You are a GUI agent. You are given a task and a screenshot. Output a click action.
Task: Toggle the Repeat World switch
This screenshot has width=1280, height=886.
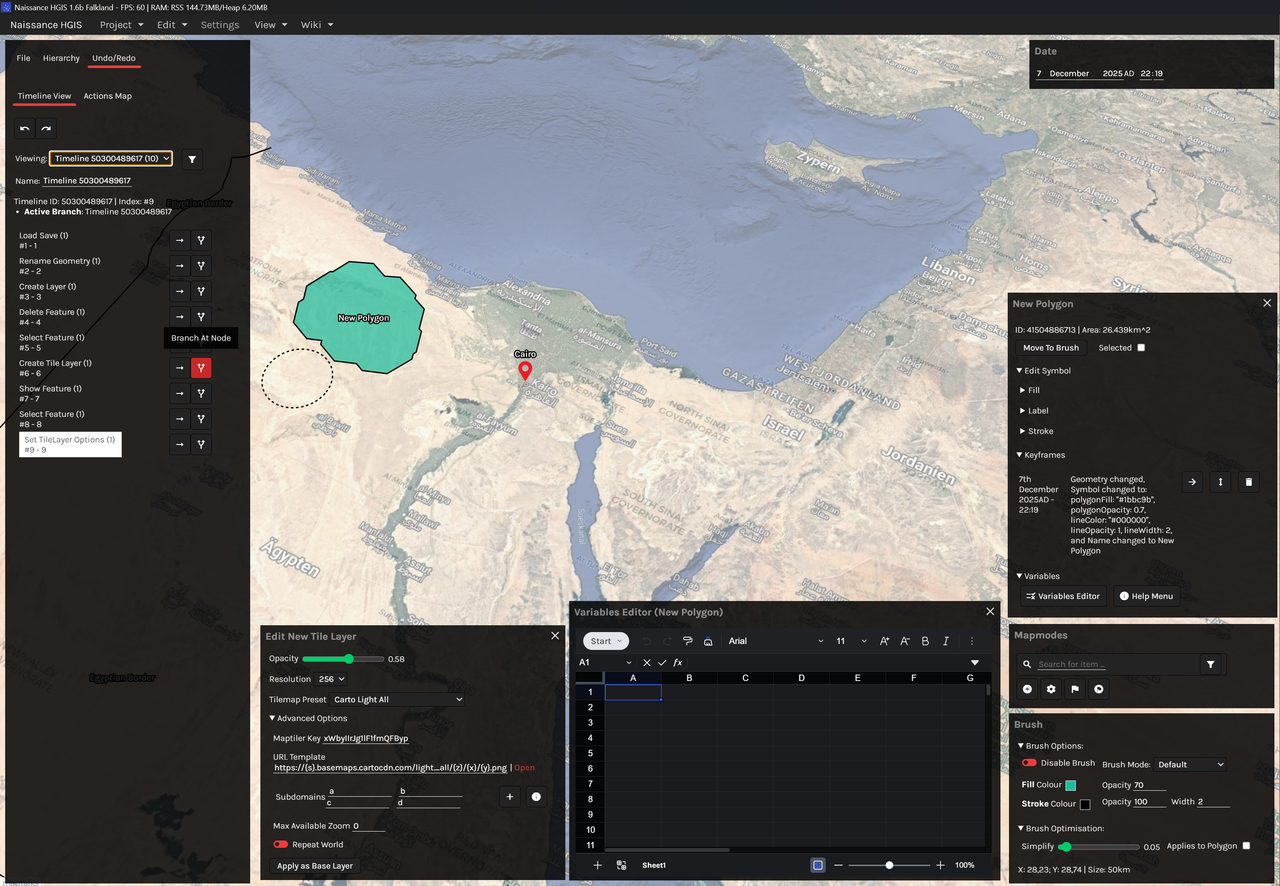[x=281, y=845]
